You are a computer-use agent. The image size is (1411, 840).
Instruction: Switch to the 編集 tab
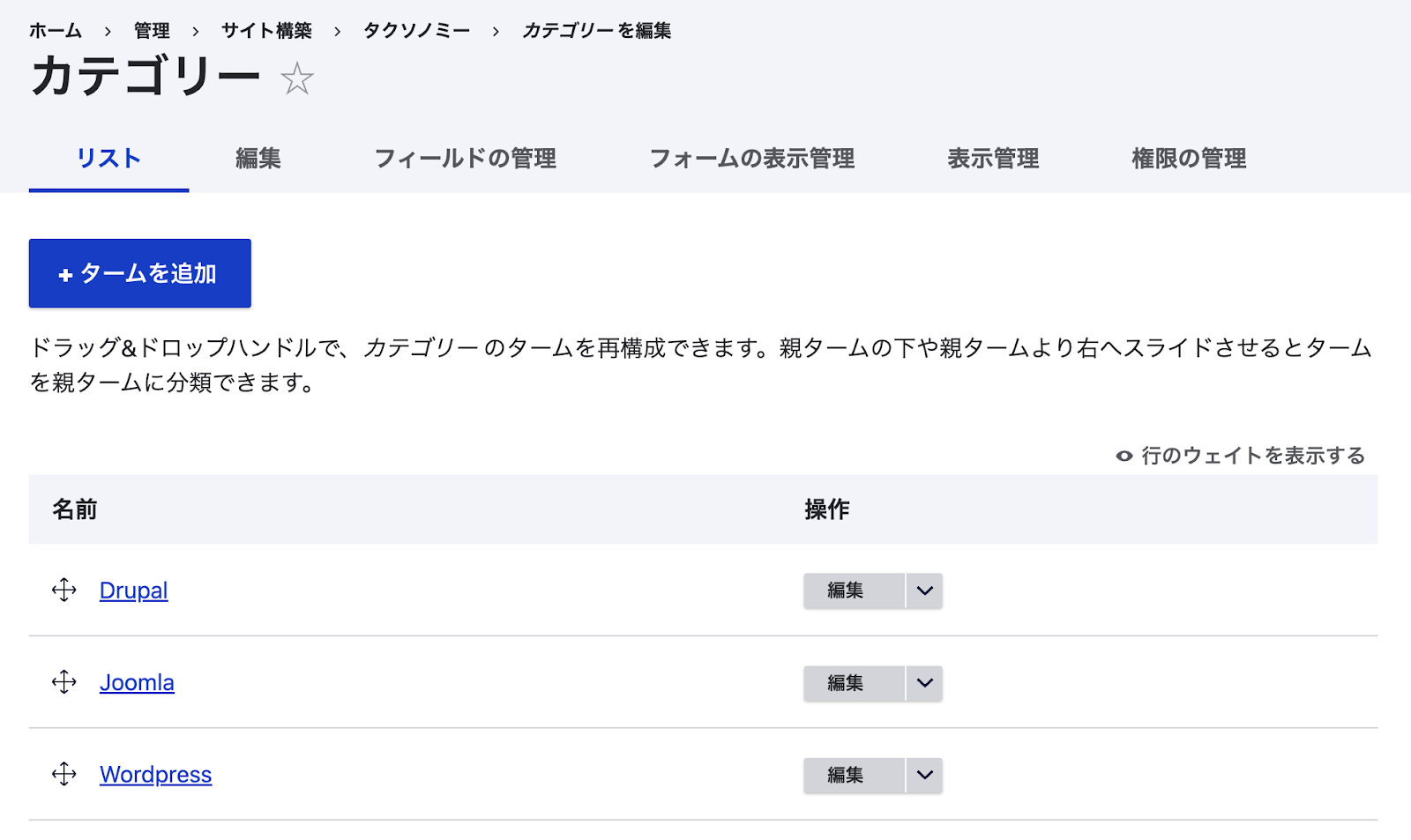(x=258, y=160)
